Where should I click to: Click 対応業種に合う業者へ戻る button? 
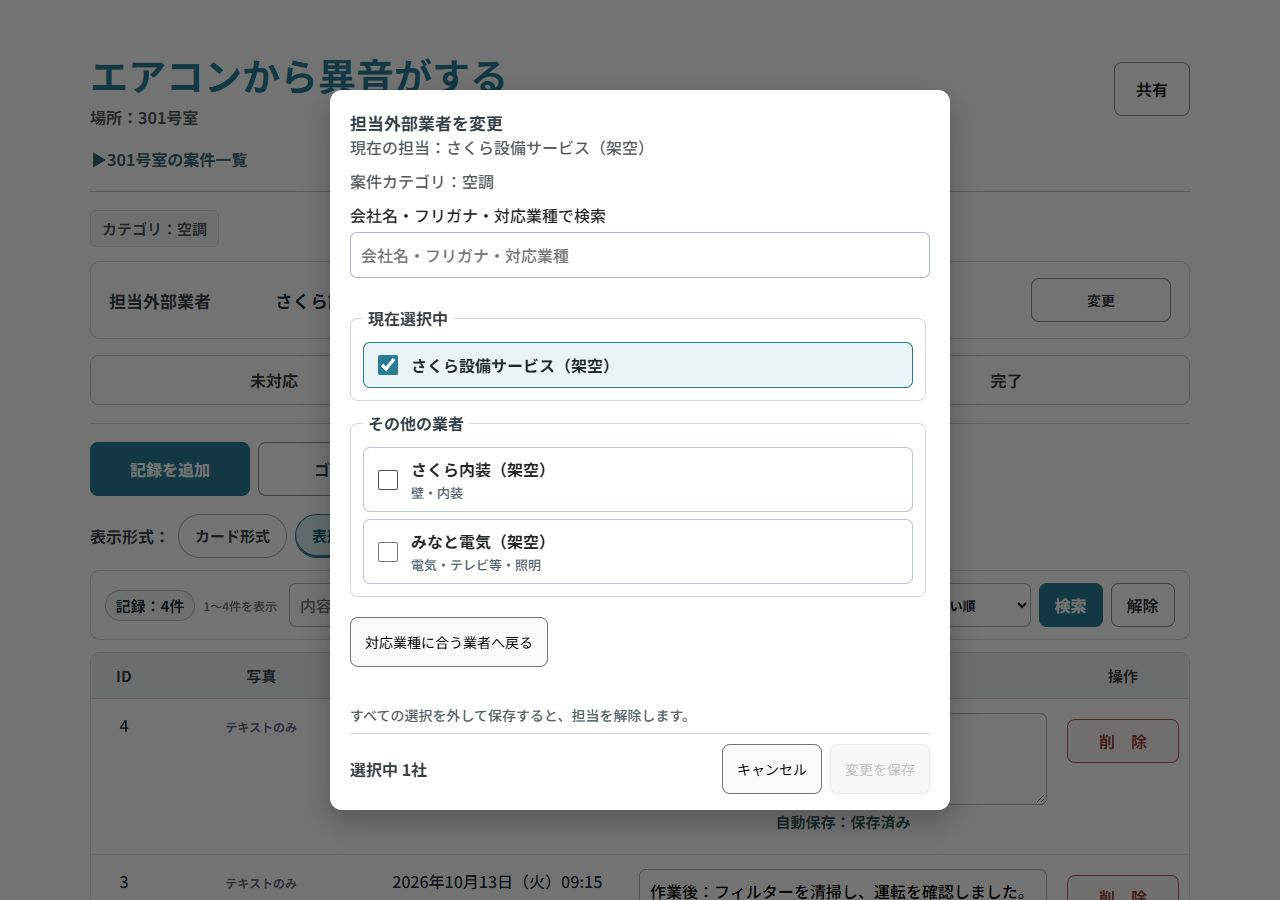449,642
